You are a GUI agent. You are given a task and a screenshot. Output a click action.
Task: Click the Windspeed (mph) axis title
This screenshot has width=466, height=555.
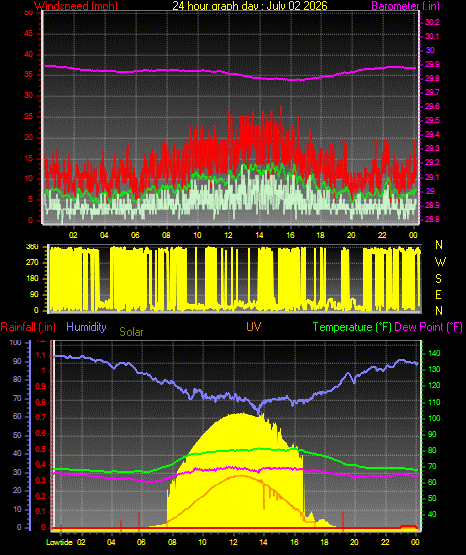pyautogui.click(x=76, y=6)
